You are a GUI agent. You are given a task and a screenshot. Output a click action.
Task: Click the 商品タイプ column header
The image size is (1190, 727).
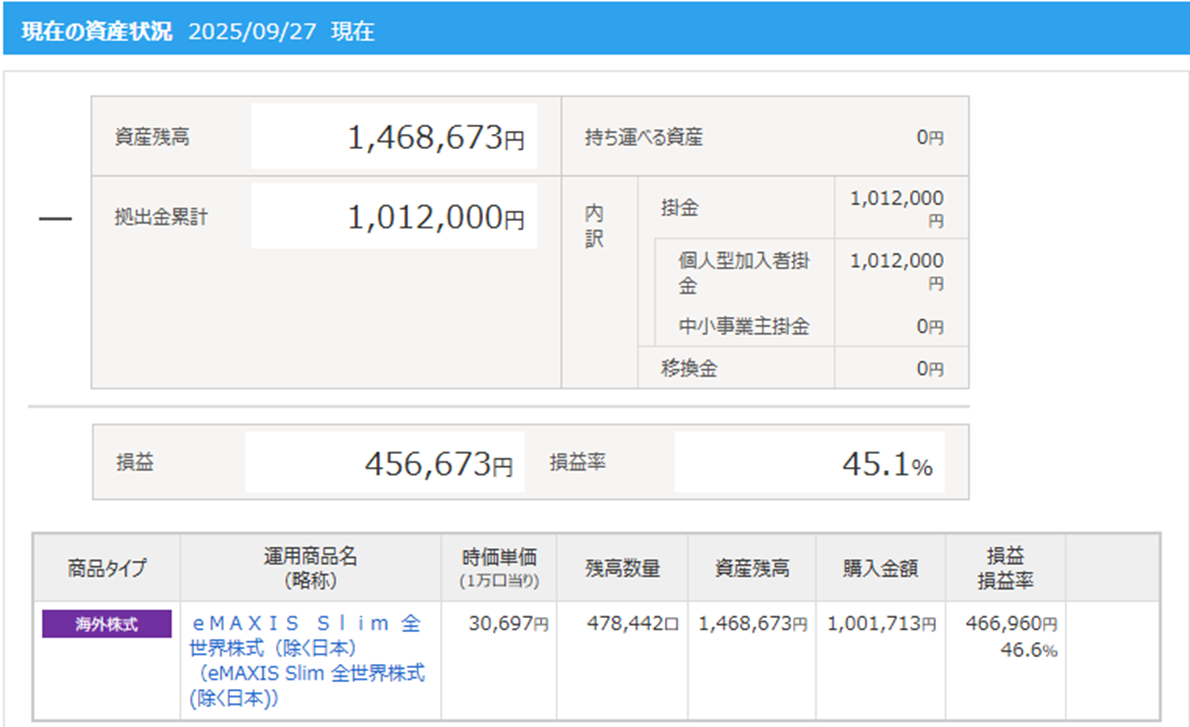107,568
